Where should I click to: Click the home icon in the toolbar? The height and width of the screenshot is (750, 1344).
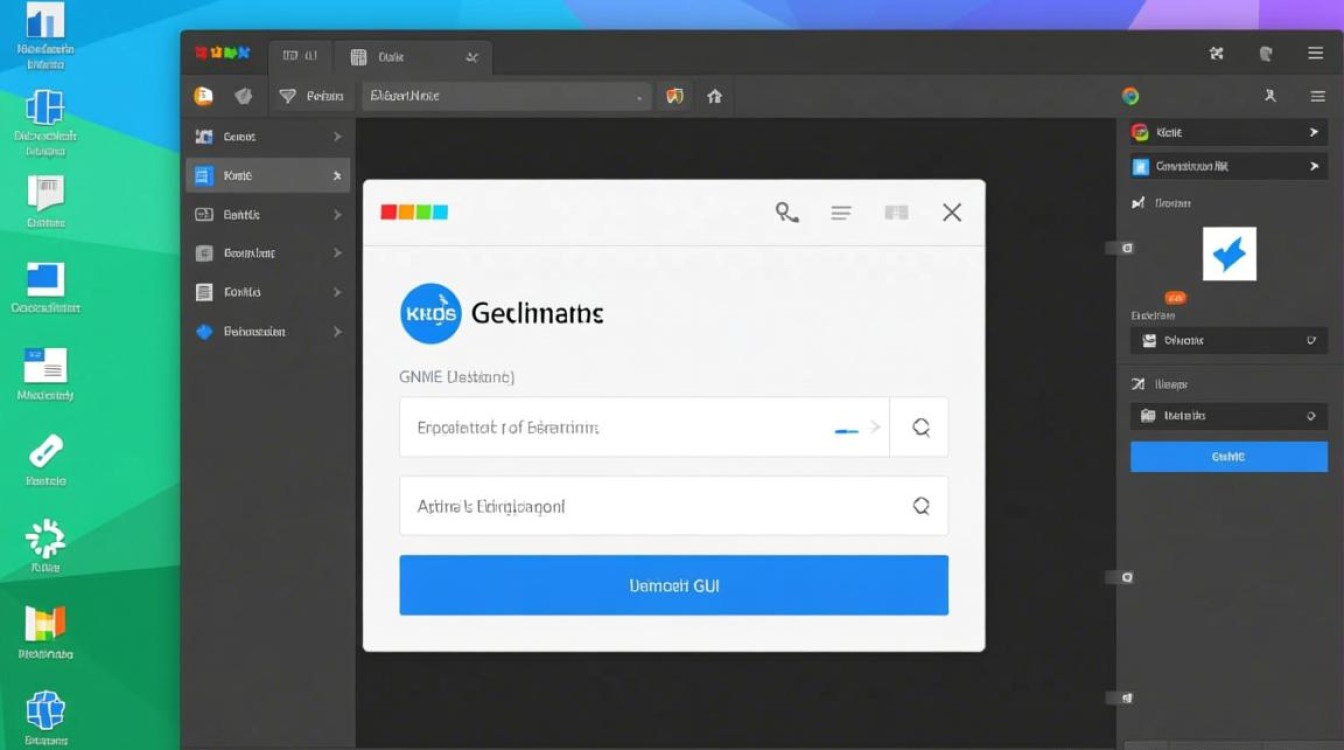coord(714,97)
